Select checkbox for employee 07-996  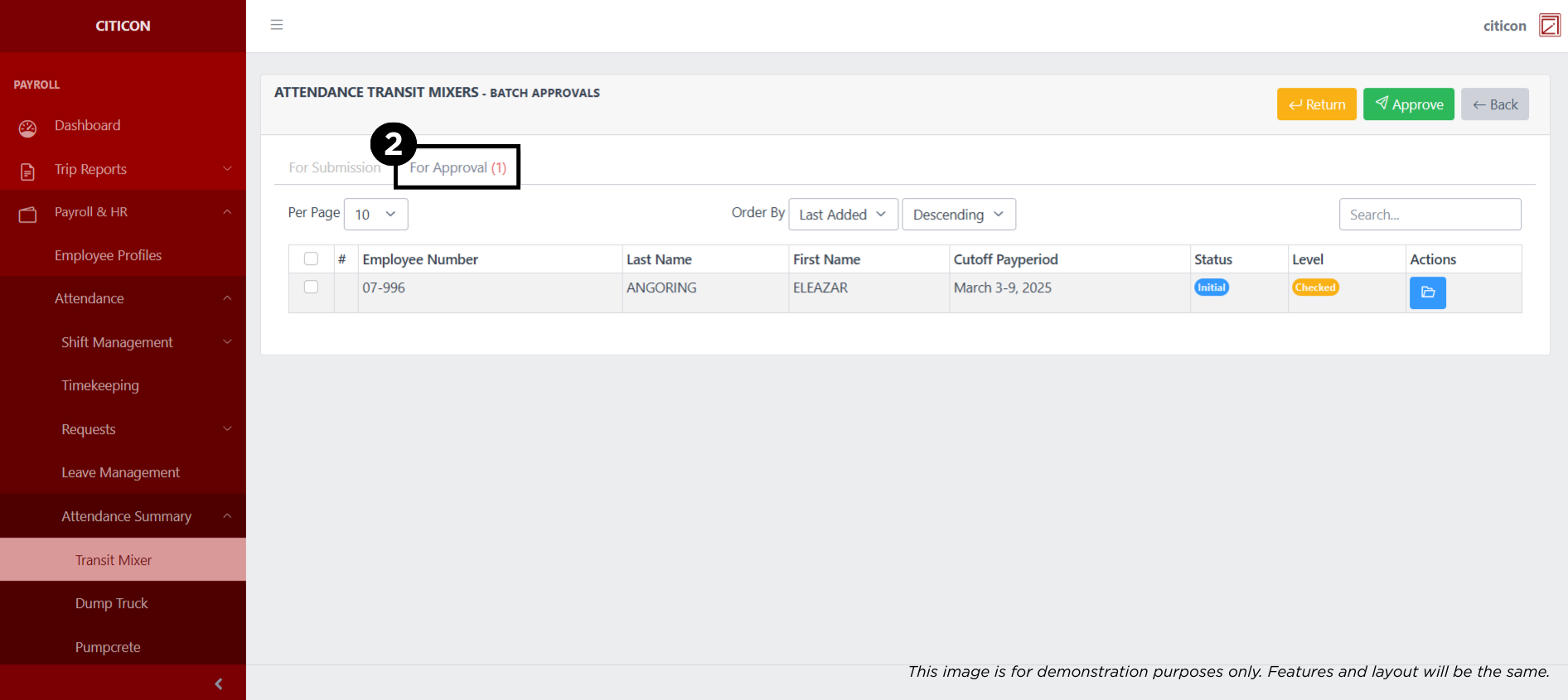coord(311,287)
